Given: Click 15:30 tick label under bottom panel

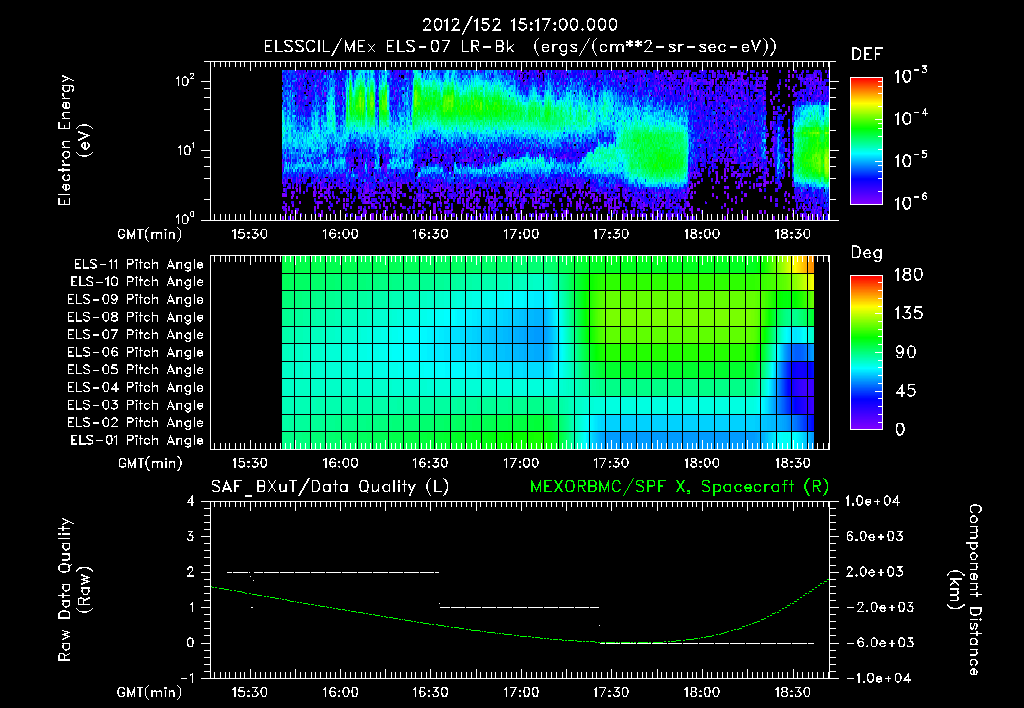Looking at the screenshot, I should tap(249, 692).
